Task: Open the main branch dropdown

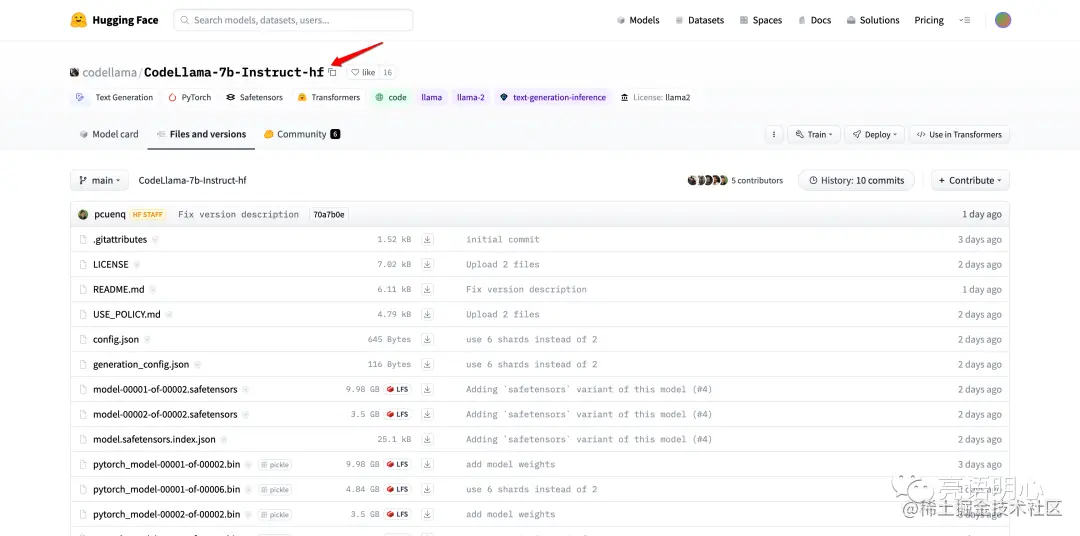Action: click(99, 181)
